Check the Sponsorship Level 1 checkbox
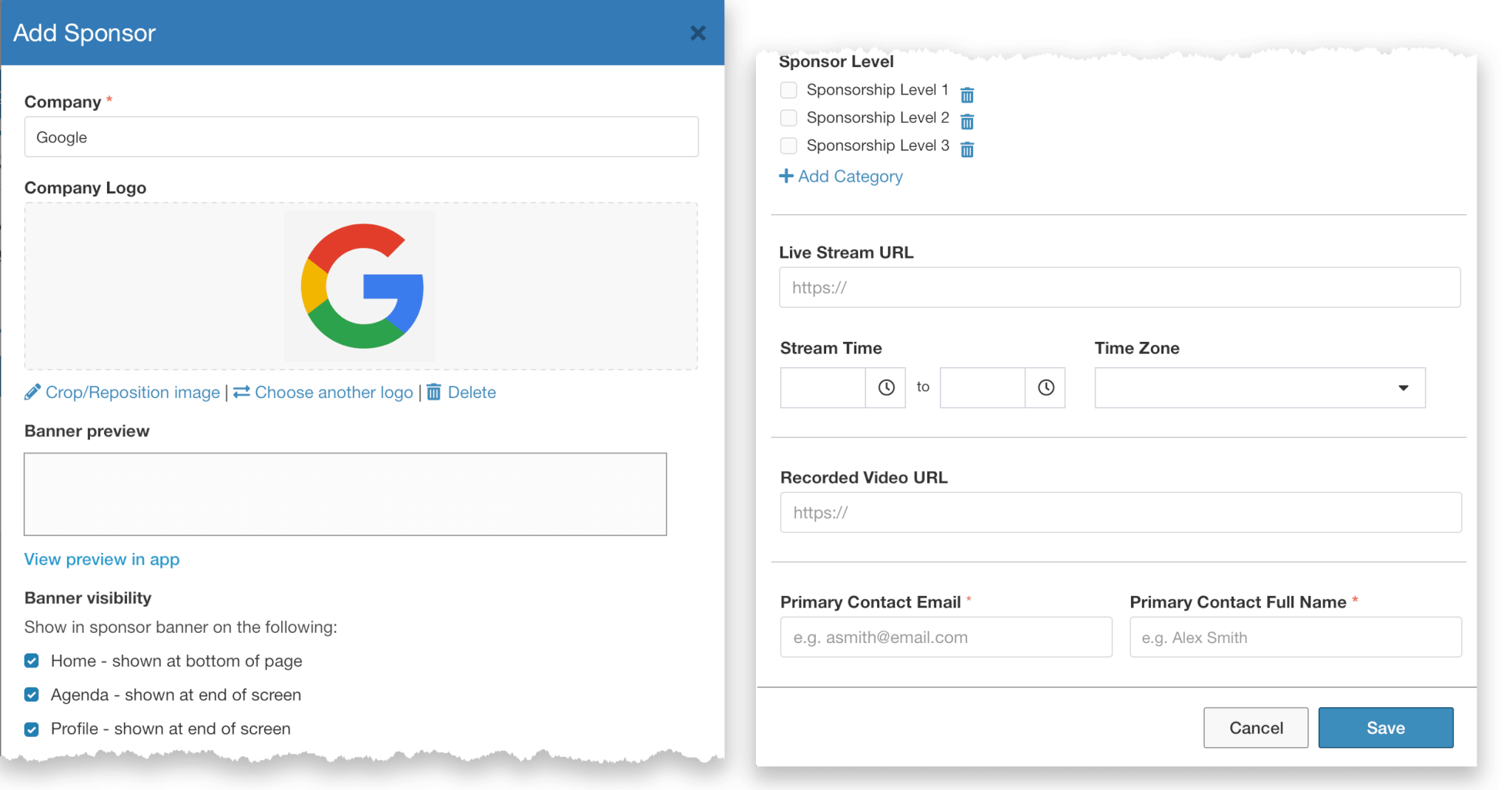 (x=788, y=90)
